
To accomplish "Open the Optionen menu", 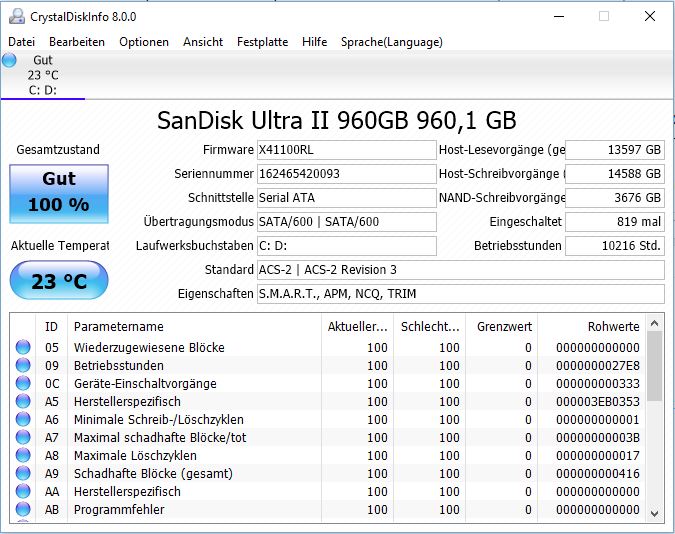I will [x=144, y=42].
